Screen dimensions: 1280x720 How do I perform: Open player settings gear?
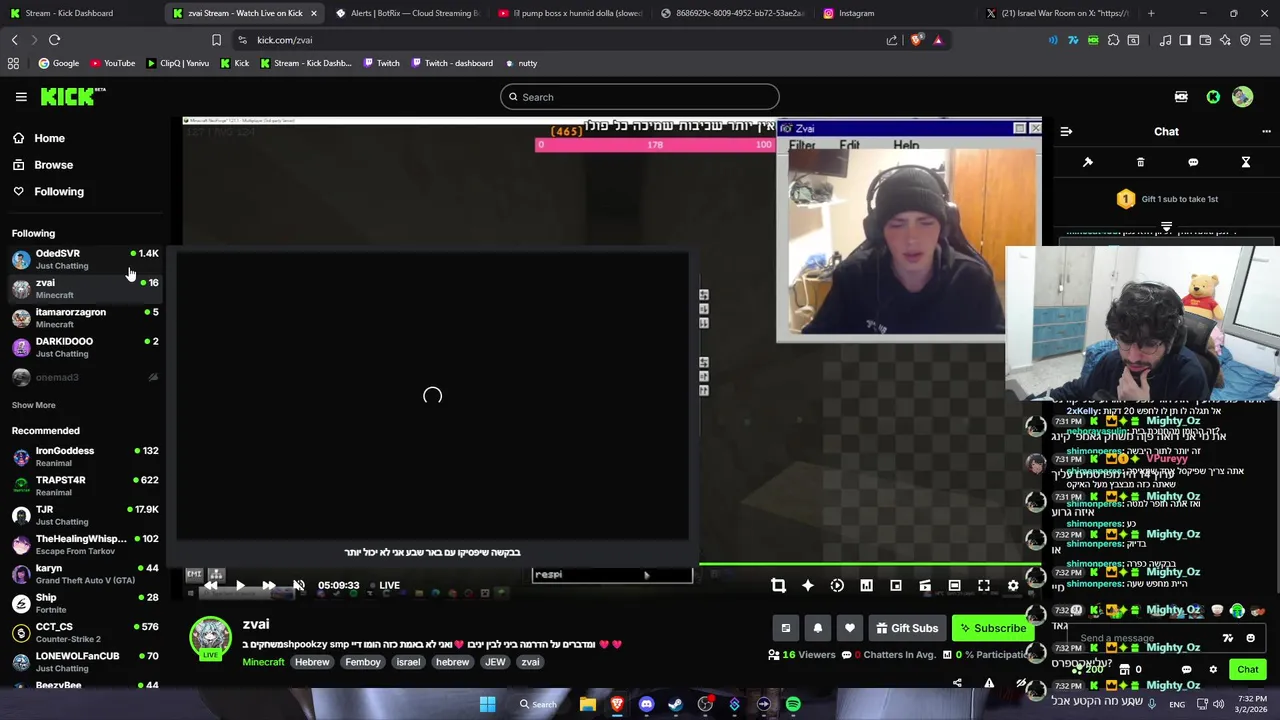(x=1013, y=586)
